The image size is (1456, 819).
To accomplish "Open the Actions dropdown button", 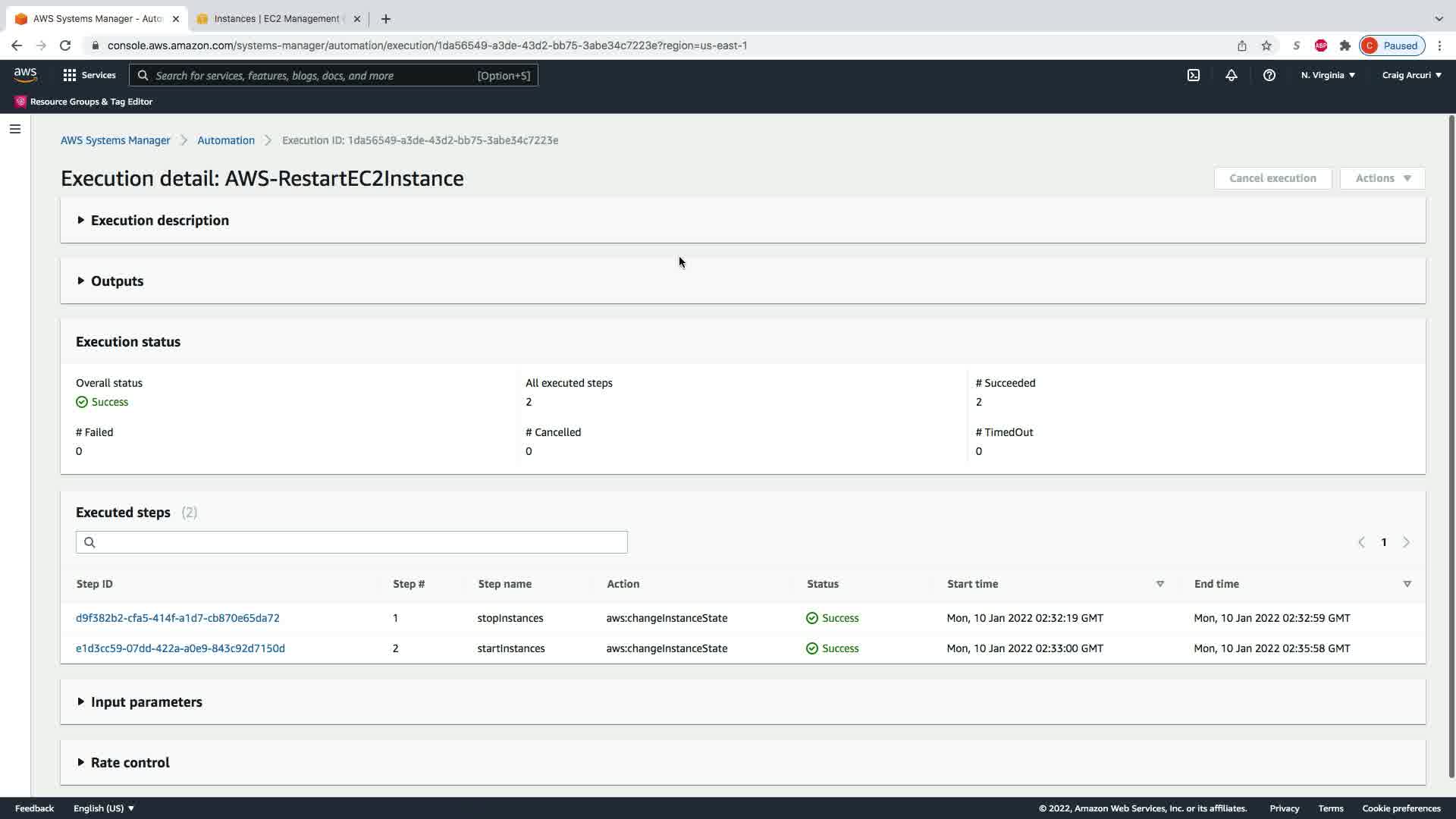I will point(1382,178).
